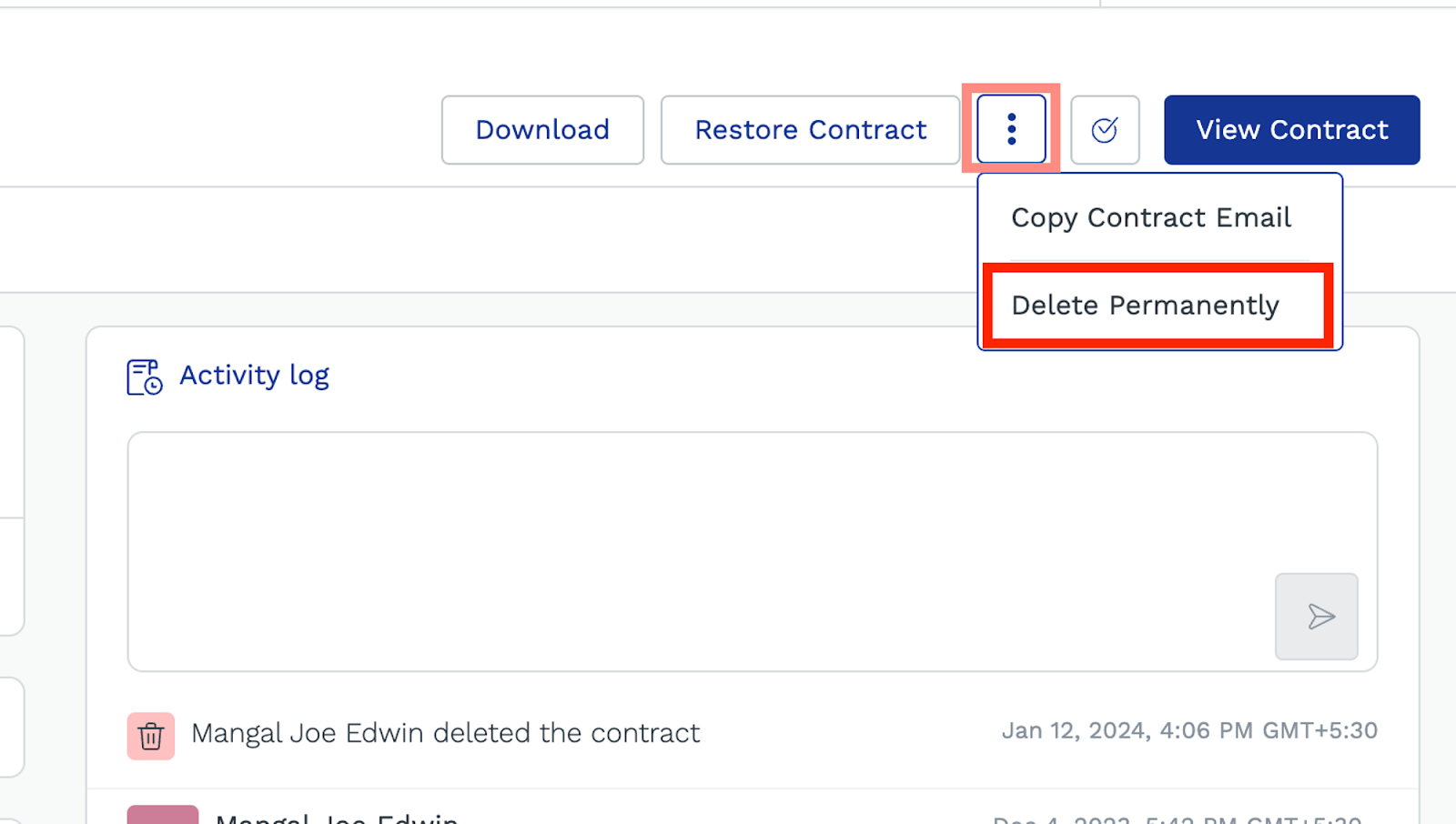Click the Dec 4 timestamp at bottom
Viewport: 1456px width, 824px height.
click(1177, 819)
